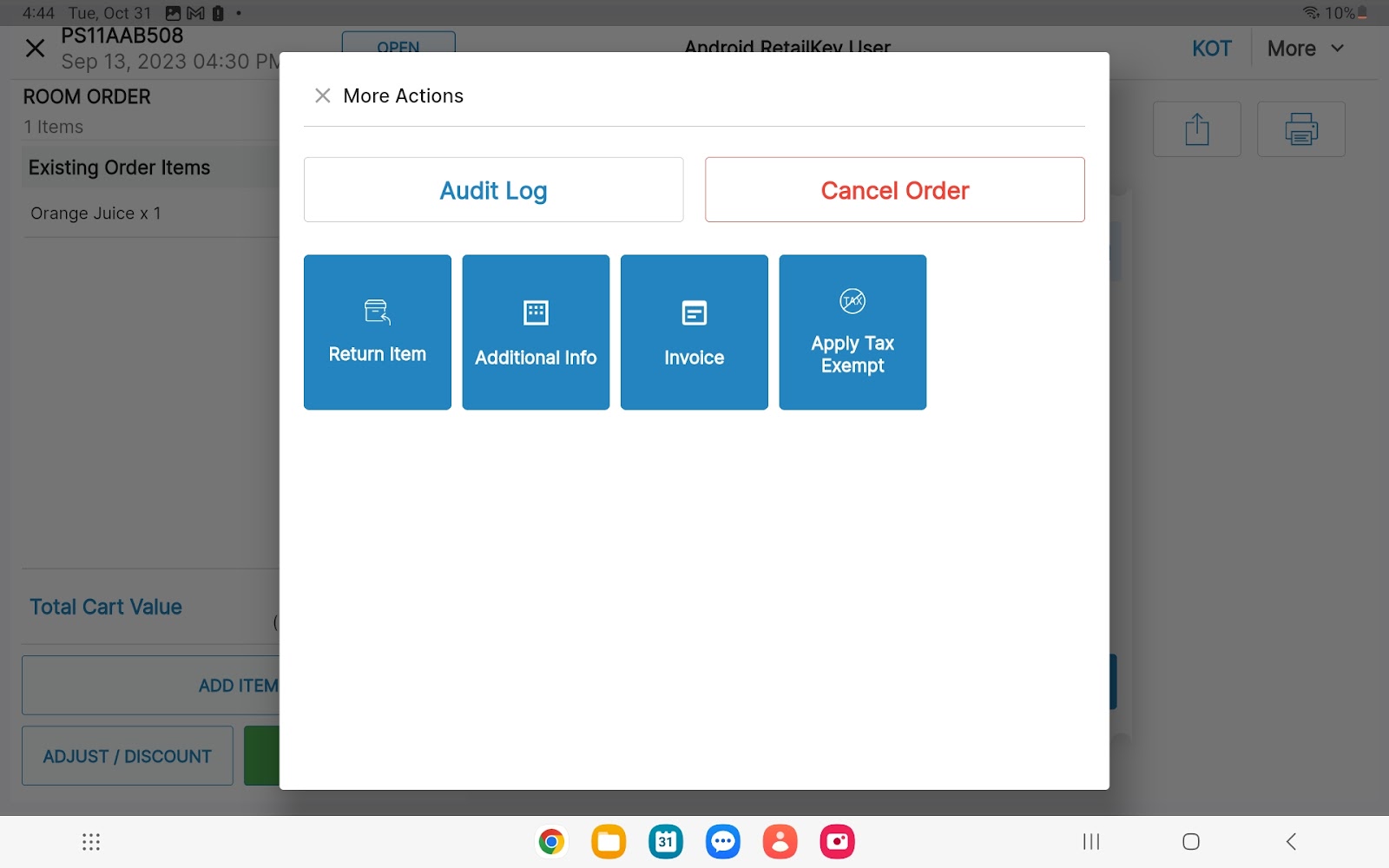
Task: Open the Invoice tile
Action: pyautogui.click(x=694, y=332)
